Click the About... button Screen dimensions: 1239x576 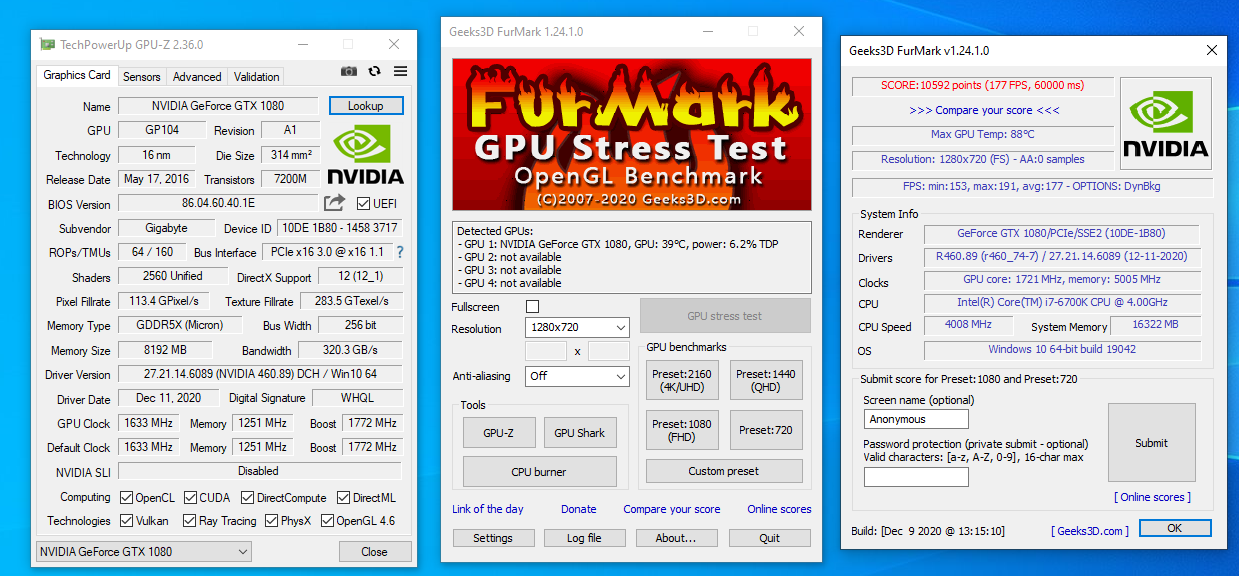(676, 538)
